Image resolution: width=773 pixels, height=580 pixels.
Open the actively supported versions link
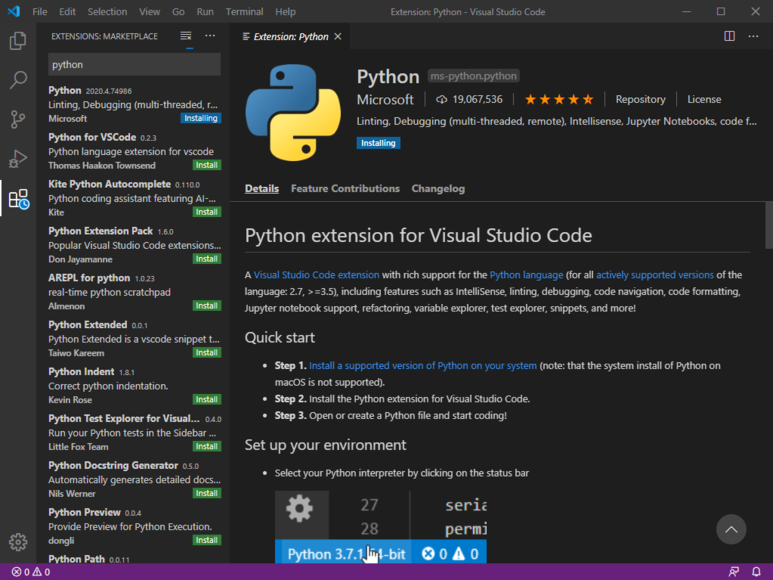click(655, 275)
